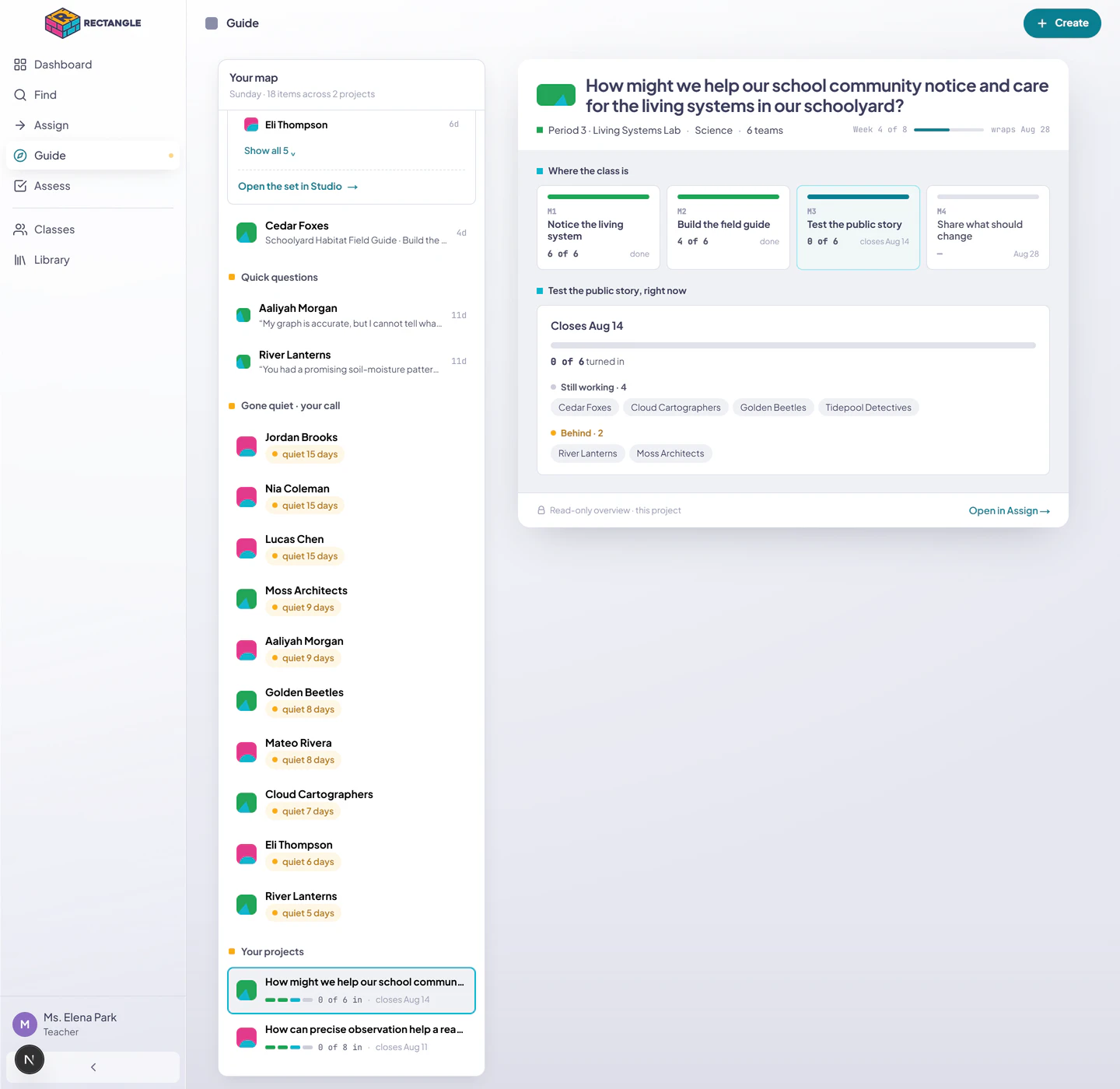Select Moss Architects quiet 9 days
Screen dimensions: 1120x1089
pyautogui.click(x=352, y=599)
